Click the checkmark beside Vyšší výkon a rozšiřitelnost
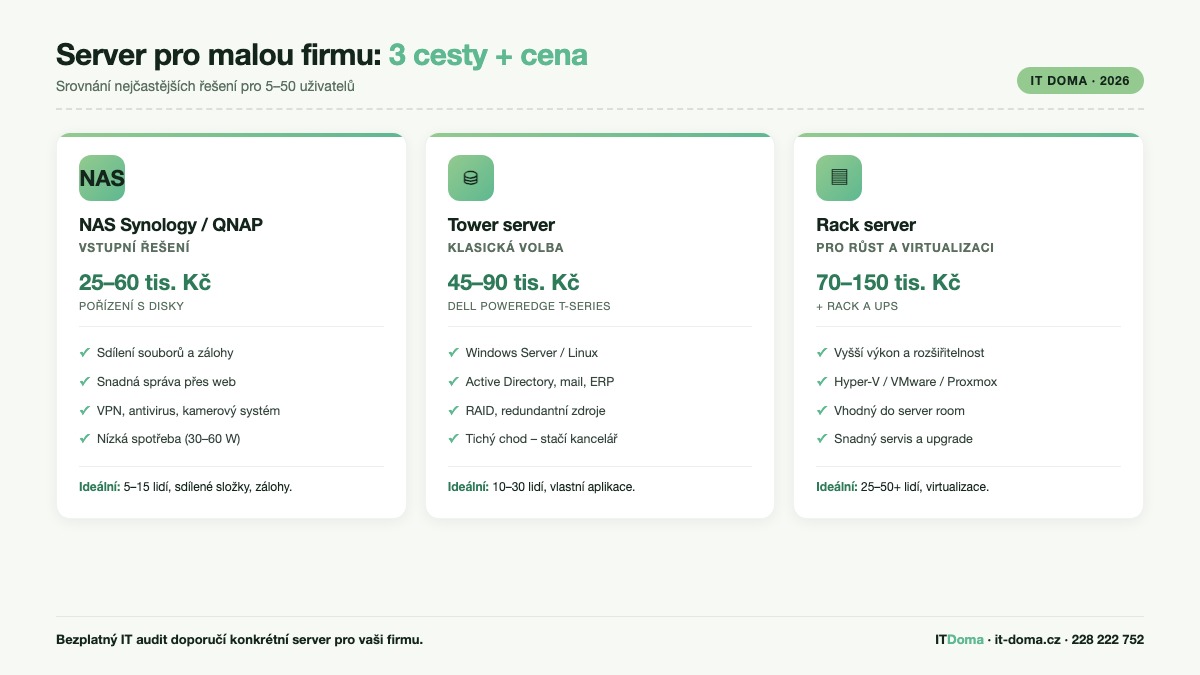The height and width of the screenshot is (675, 1200). (x=822, y=353)
